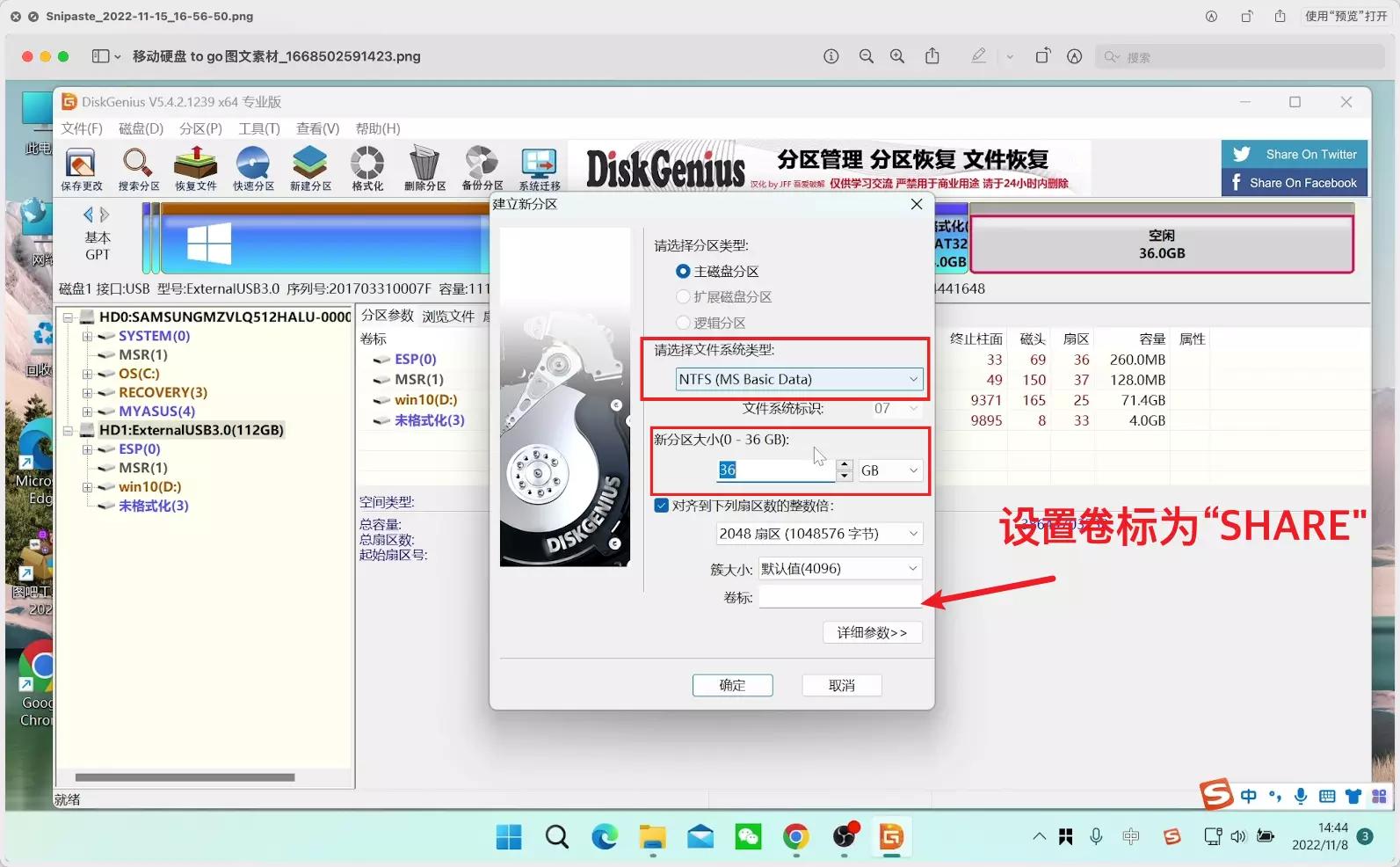Viewport: 1400px width, 867px height.
Task: Click the Preview zoom in icon
Action: (897, 56)
